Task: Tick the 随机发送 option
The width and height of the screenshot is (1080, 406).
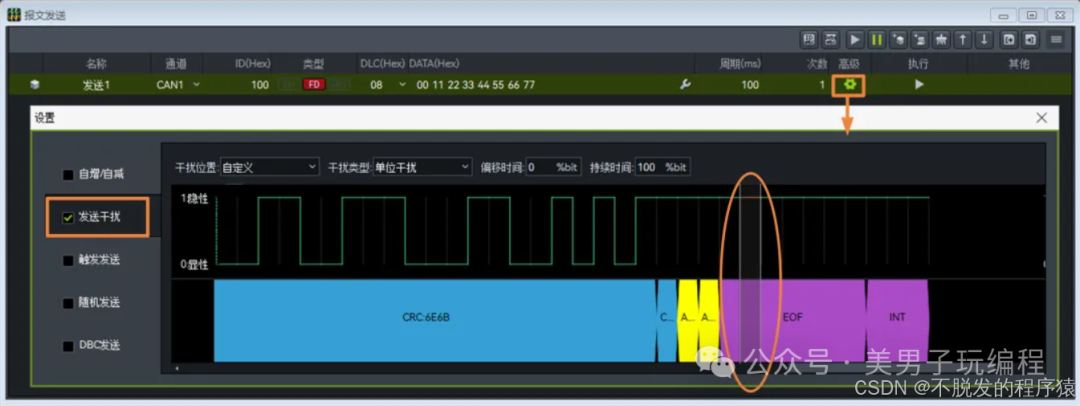Action: (x=68, y=303)
